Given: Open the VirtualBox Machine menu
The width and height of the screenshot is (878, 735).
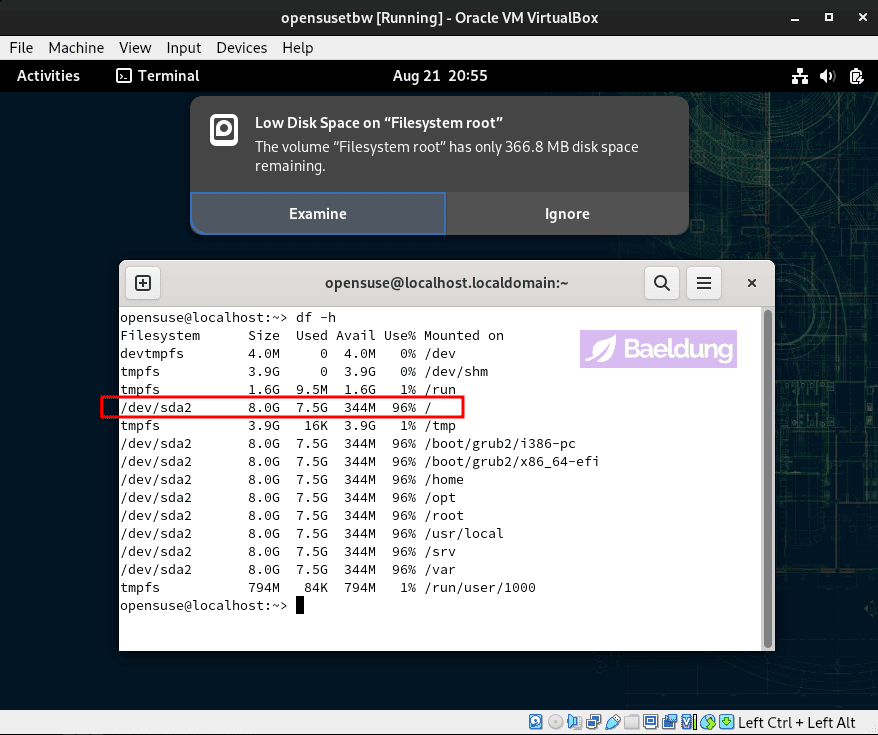Looking at the screenshot, I should point(76,47).
